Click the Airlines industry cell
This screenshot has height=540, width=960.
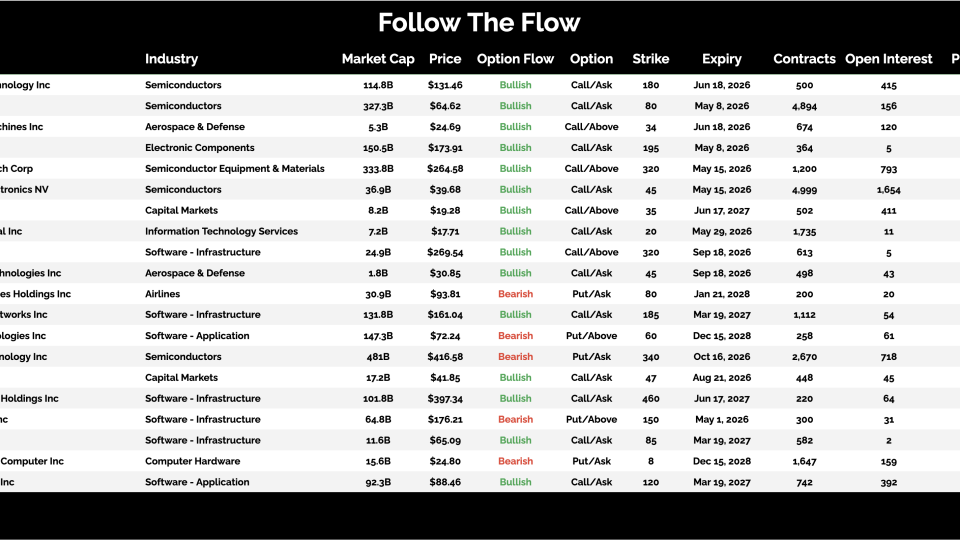(163, 294)
